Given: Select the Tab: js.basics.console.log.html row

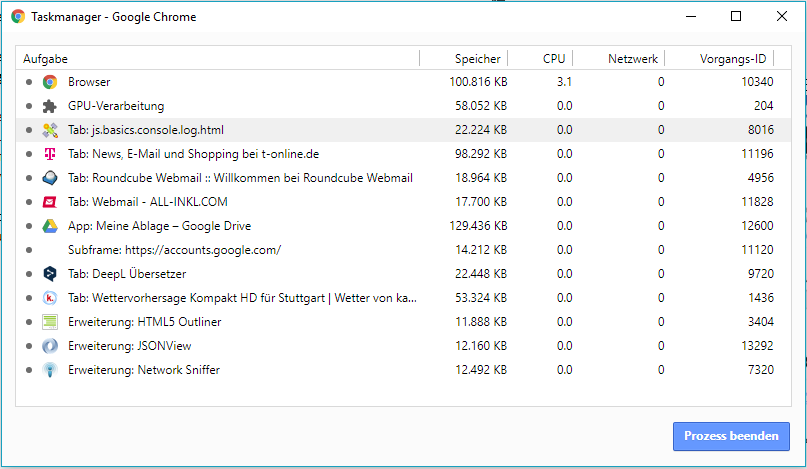Looking at the screenshot, I should (x=403, y=130).
